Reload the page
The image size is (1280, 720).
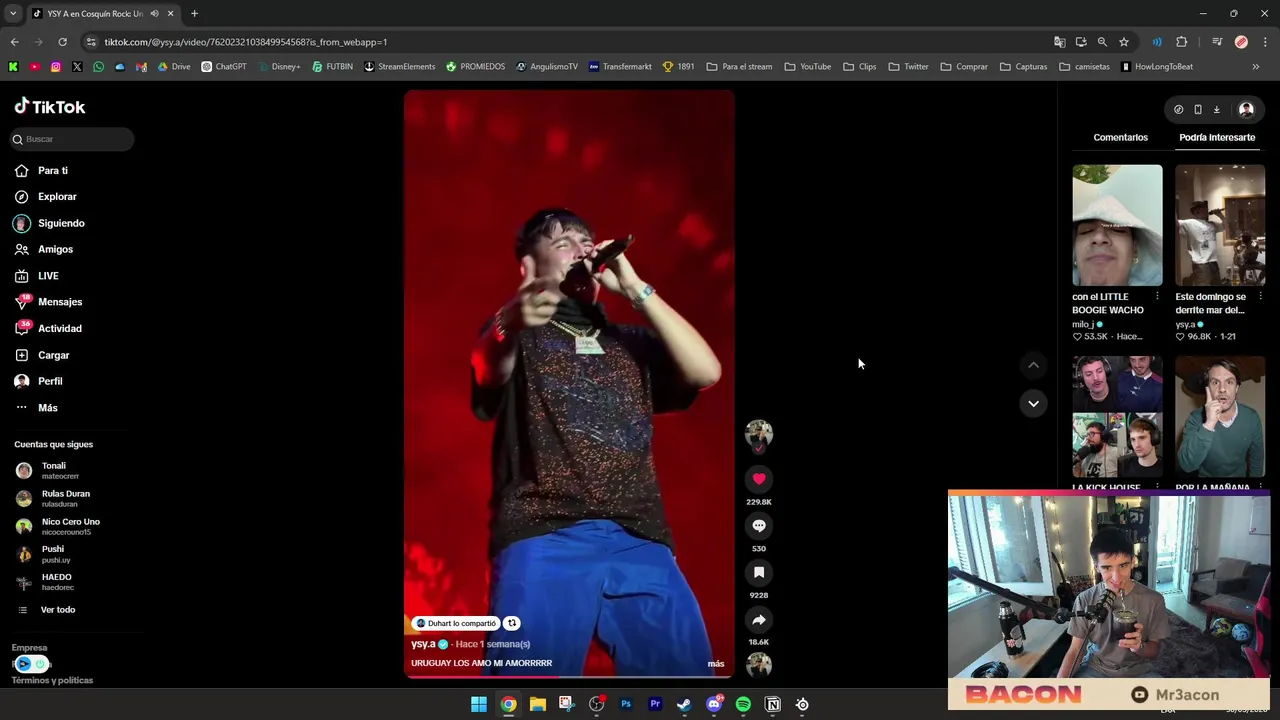(62, 42)
